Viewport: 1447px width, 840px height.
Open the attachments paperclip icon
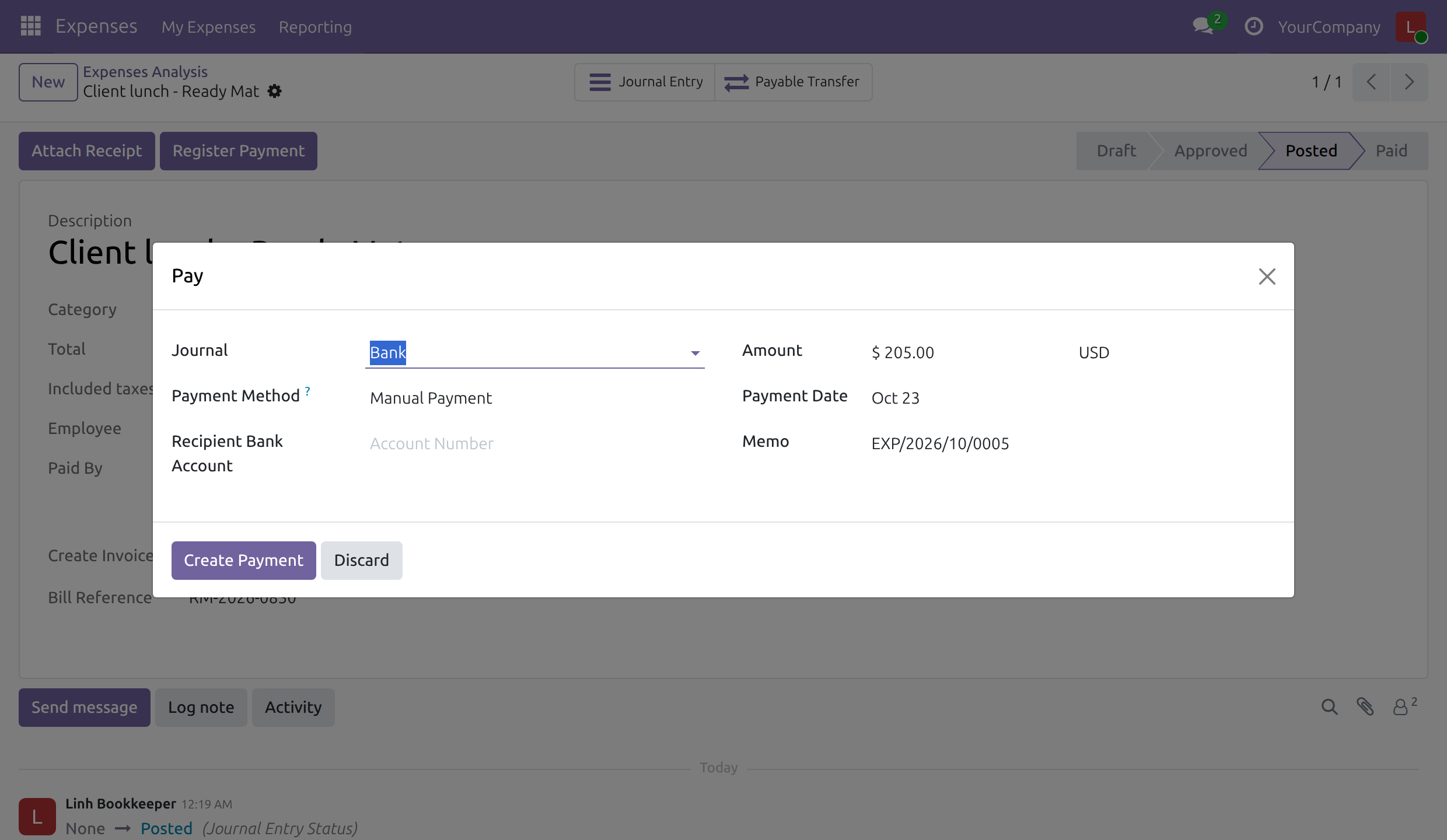click(x=1365, y=707)
